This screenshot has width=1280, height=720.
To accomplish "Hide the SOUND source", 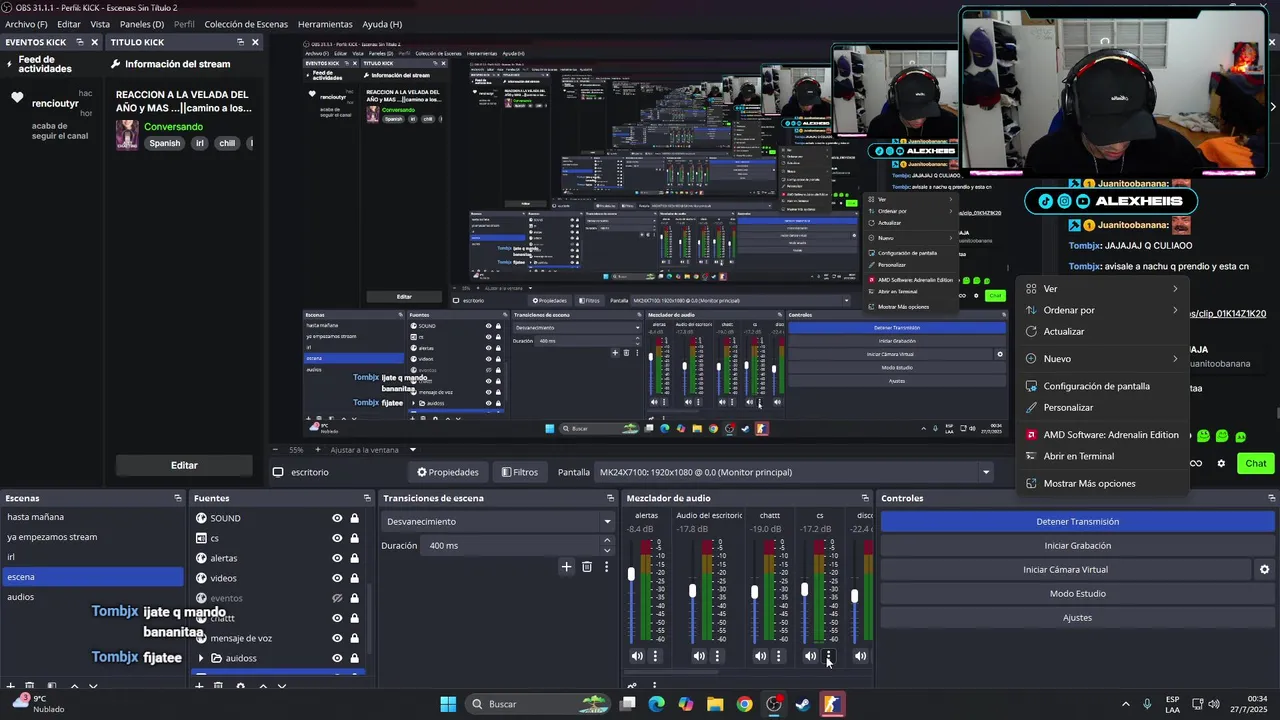I will [x=337, y=518].
